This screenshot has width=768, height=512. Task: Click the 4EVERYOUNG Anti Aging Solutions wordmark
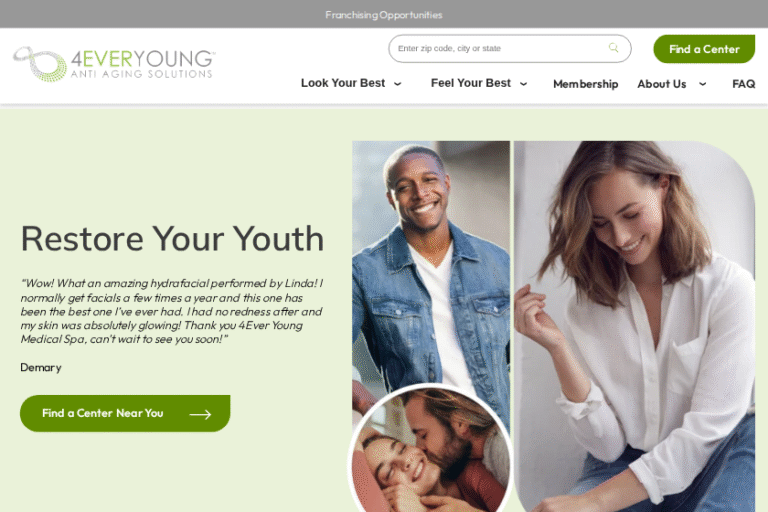pyautogui.click(x=143, y=64)
